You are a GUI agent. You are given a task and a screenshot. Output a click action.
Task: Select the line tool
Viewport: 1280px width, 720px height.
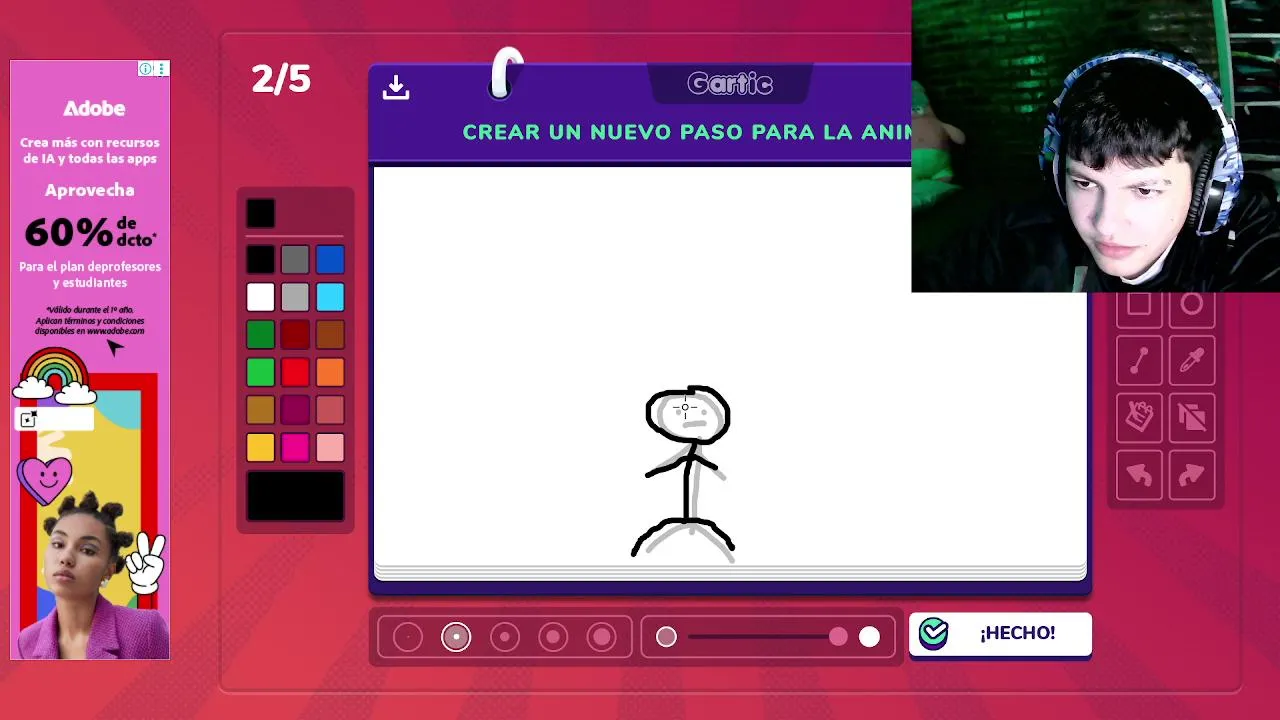click(x=1139, y=361)
